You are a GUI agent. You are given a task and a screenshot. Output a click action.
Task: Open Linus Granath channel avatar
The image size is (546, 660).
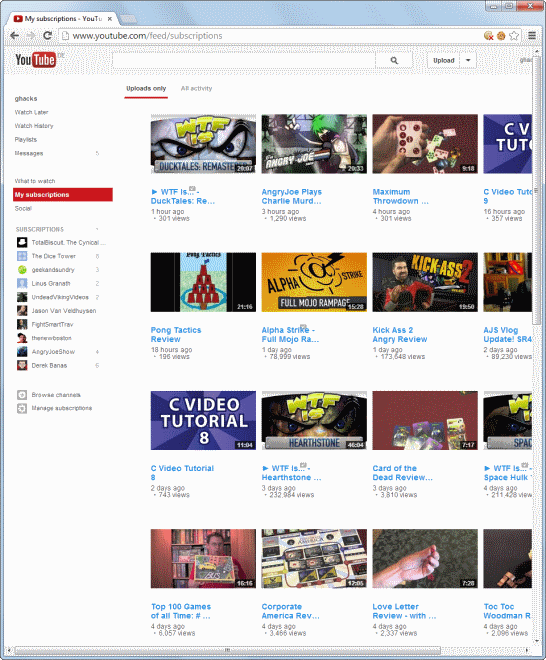click(22, 283)
